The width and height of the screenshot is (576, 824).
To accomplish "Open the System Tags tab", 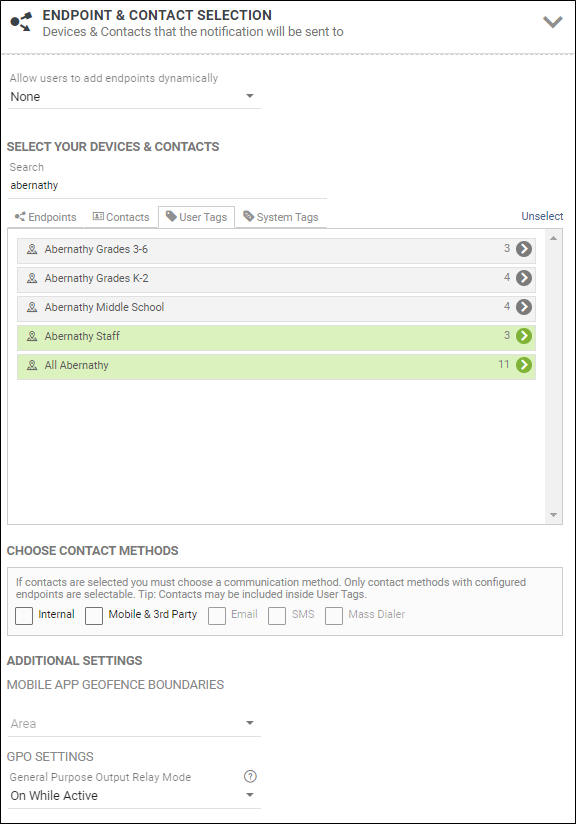I will [281, 217].
